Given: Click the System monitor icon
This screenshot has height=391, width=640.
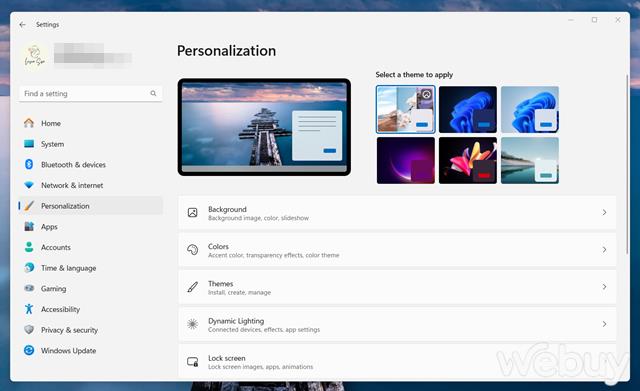Looking at the screenshot, I should 29,144.
